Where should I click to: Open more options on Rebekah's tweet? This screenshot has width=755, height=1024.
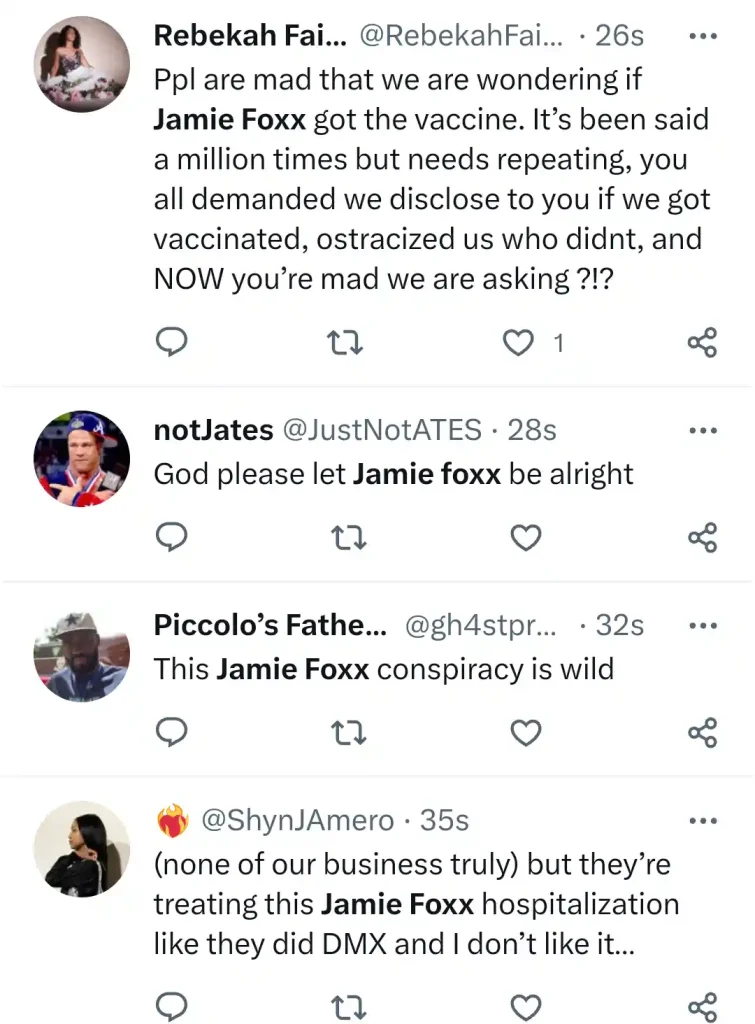pos(703,36)
